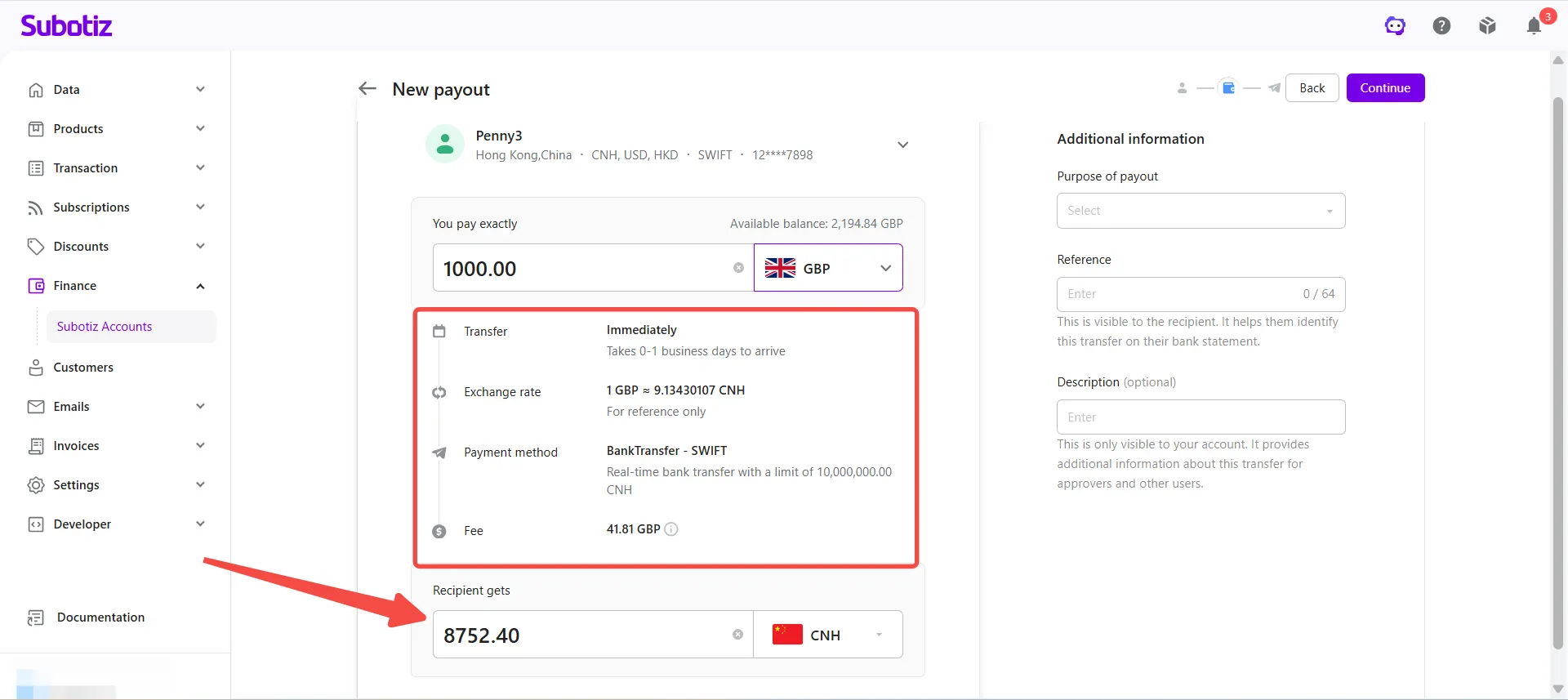Click the Back button
Screen dimensions: 1568x700
click(1312, 88)
